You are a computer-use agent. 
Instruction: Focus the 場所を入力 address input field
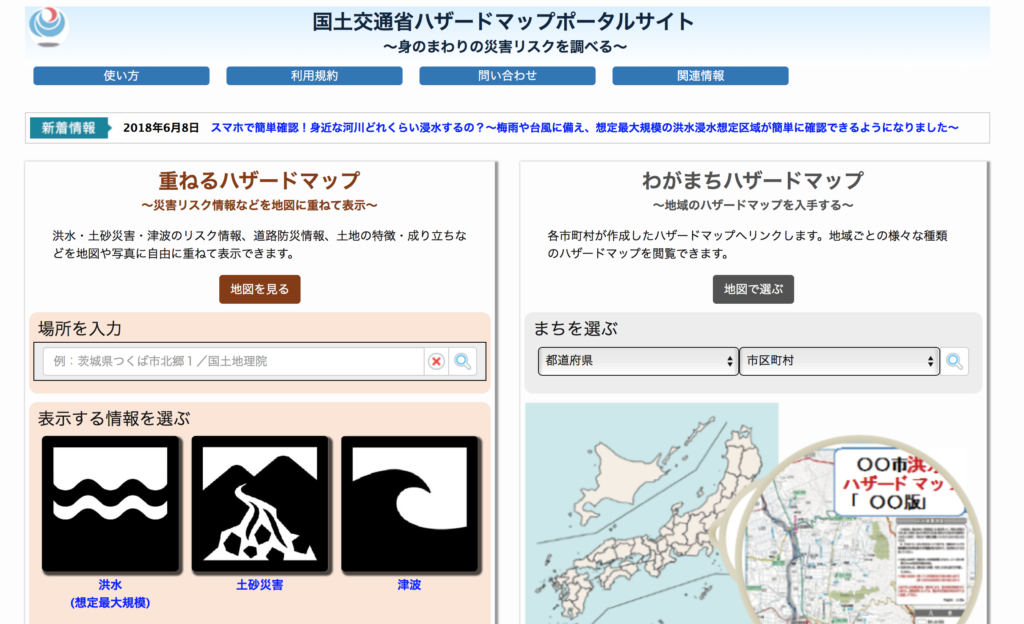click(233, 361)
